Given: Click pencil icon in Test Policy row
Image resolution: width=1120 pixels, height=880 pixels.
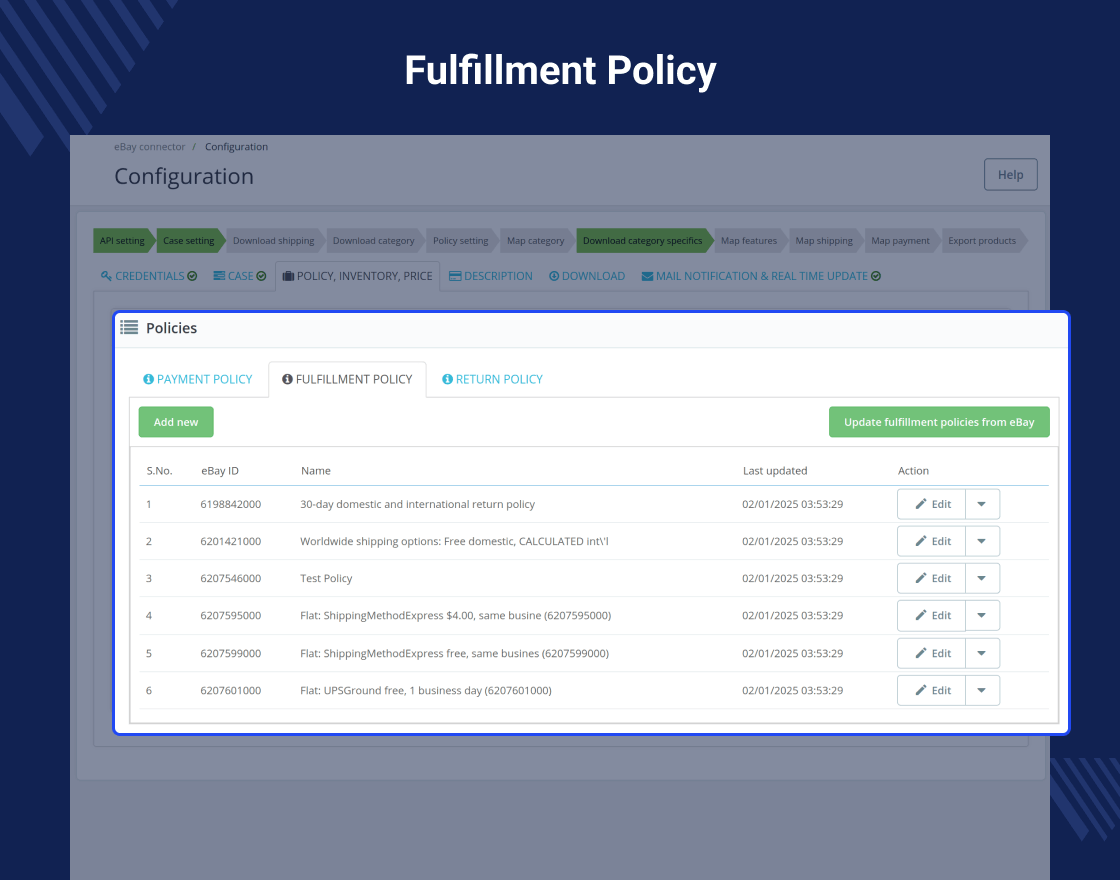Looking at the screenshot, I should [x=921, y=578].
